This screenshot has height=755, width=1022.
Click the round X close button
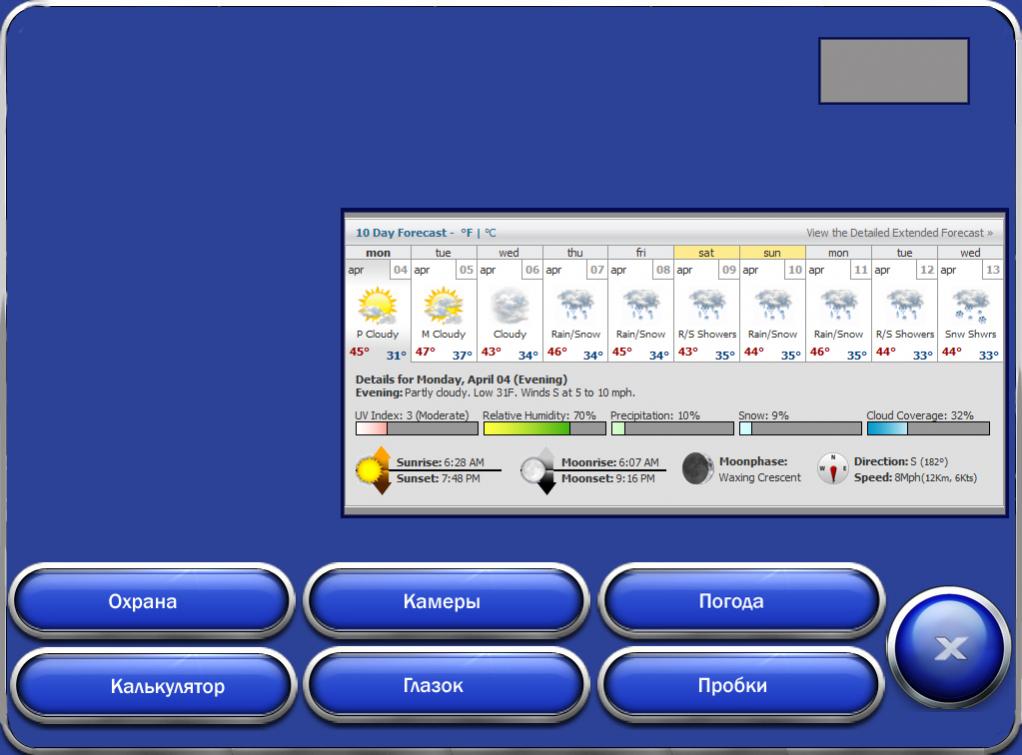click(x=949, y=648)
